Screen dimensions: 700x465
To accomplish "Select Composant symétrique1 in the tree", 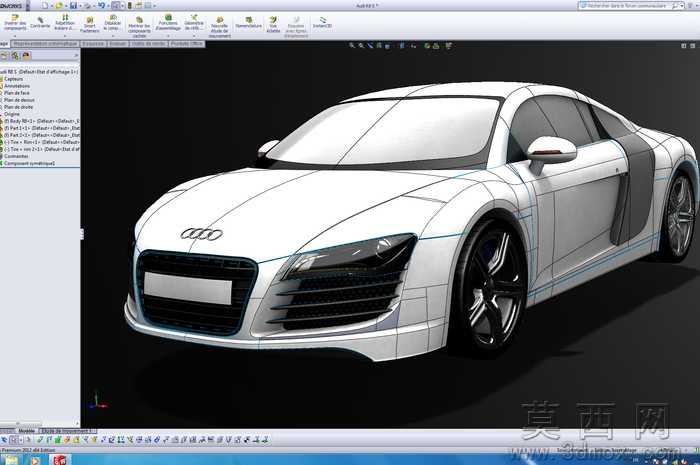I will click(29, 164).
